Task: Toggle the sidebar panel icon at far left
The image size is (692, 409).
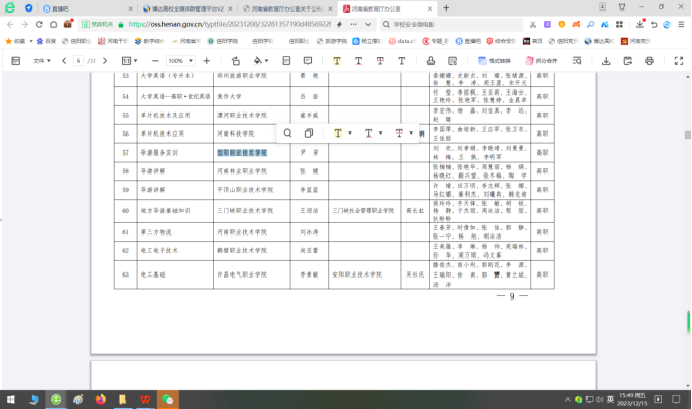Action: (x=15, y=60)
